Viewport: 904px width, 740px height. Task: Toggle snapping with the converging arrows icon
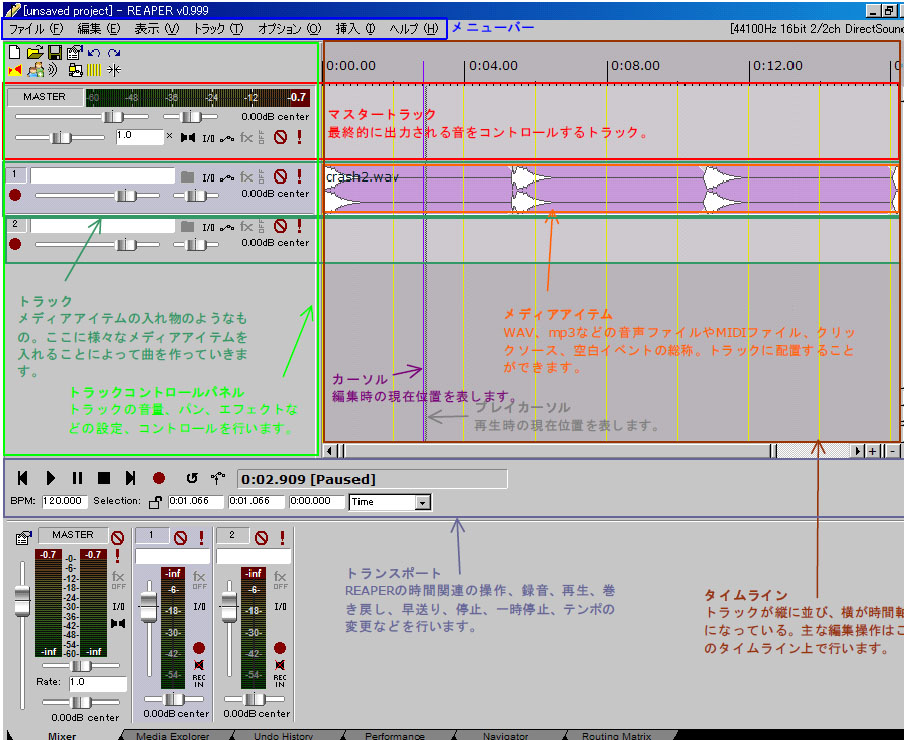point(114,70)
